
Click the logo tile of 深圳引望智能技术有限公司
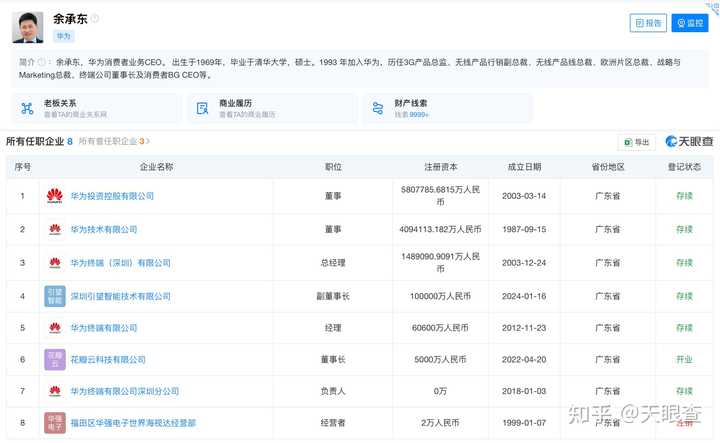55,296
